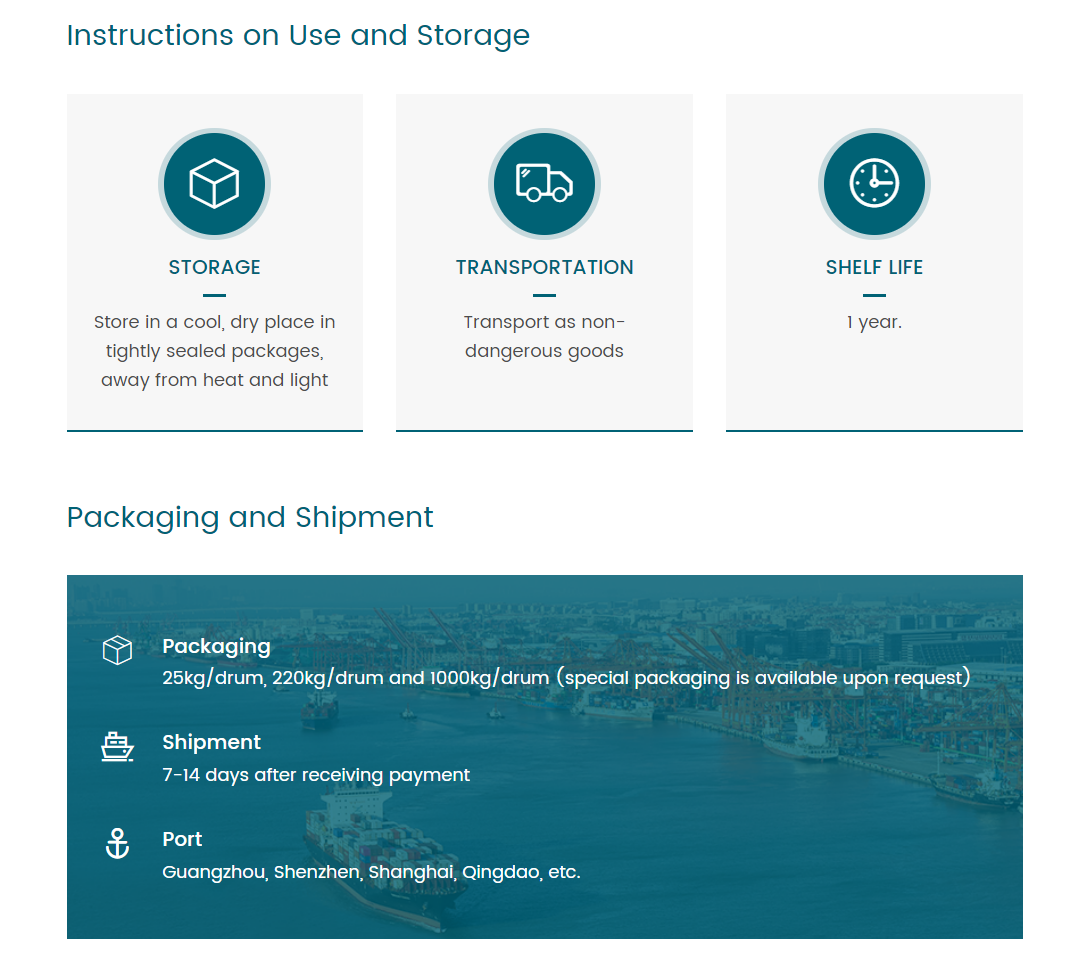Click the packaging box icon
1091x954 pixels.
(x=118, y=650)
